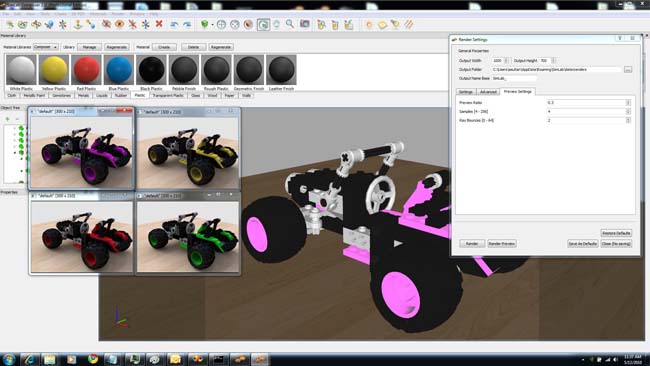650x366 pixels.
Task: Click the green plus icon in Object Tree
Action: (x=7, y=119)
